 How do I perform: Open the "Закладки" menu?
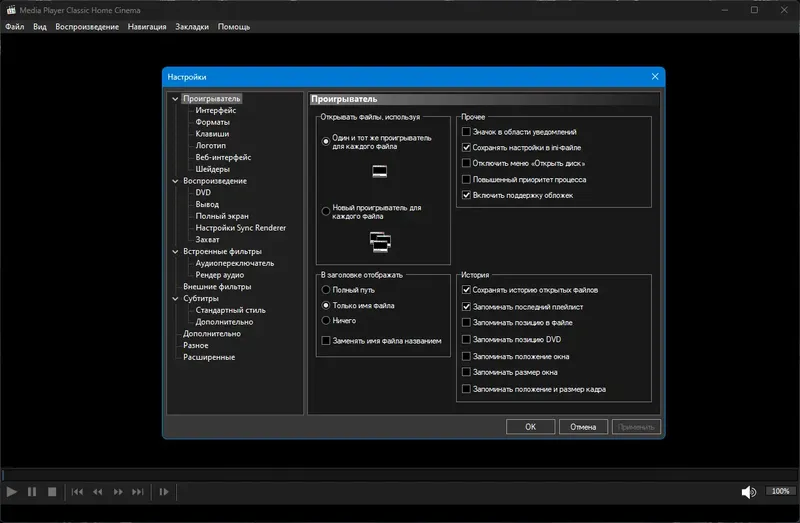[192, 27]
